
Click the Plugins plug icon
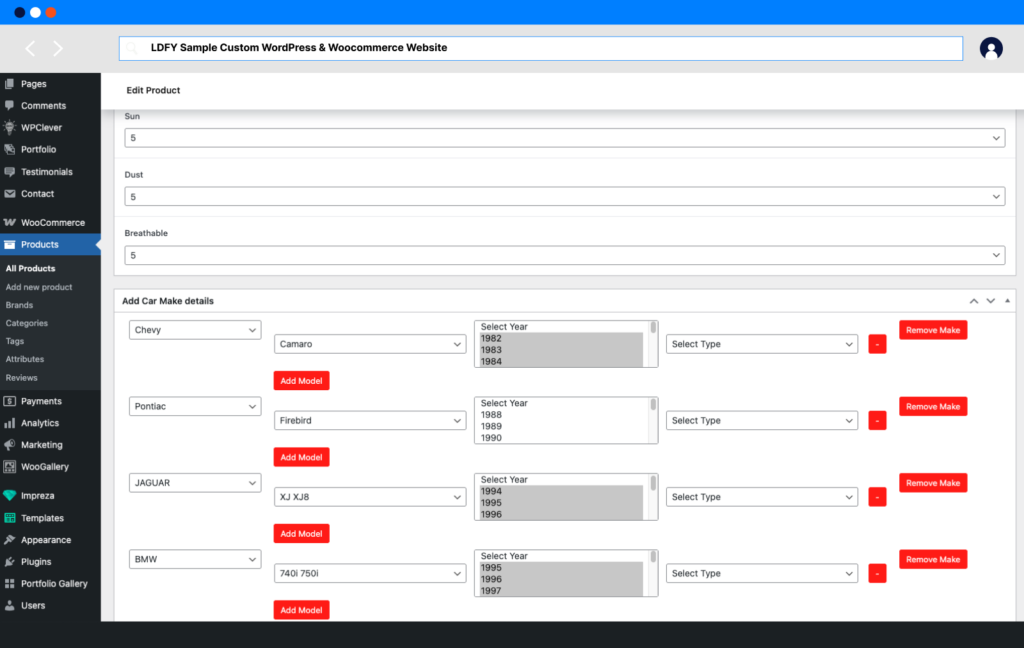10,562
